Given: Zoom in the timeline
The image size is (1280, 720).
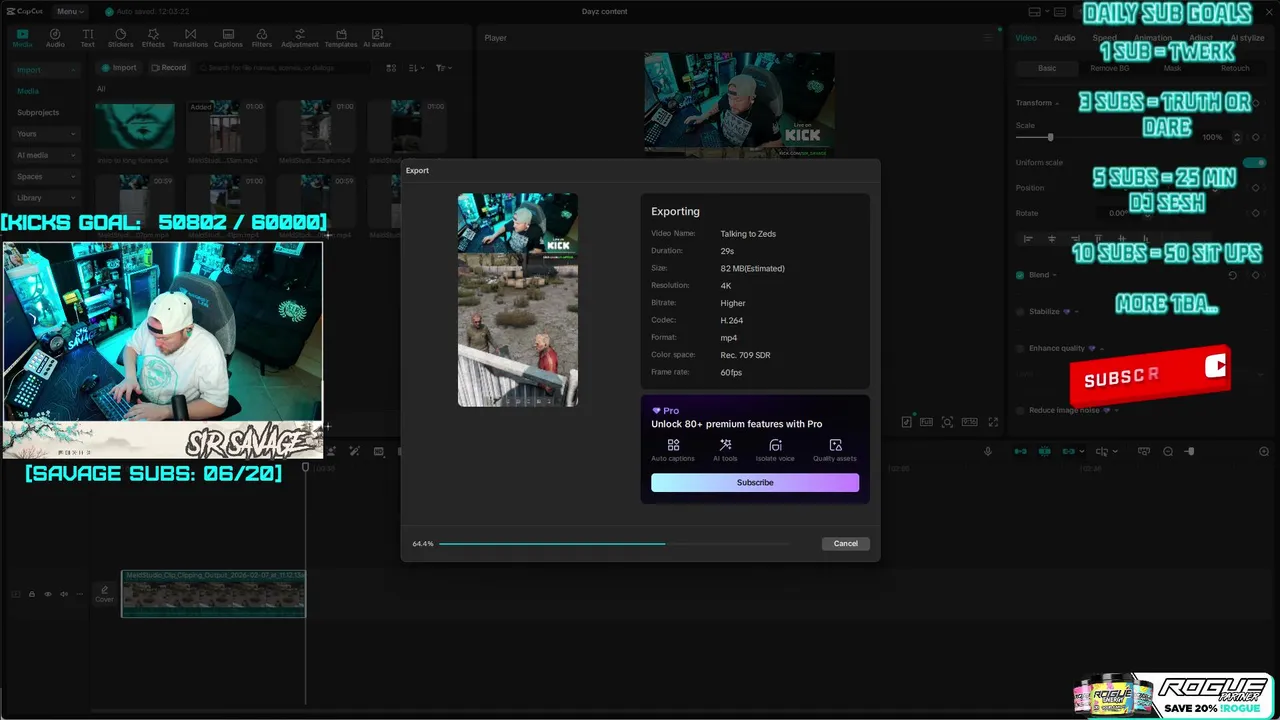Looking at the screenshot, I should click(x=1264, y=452).
